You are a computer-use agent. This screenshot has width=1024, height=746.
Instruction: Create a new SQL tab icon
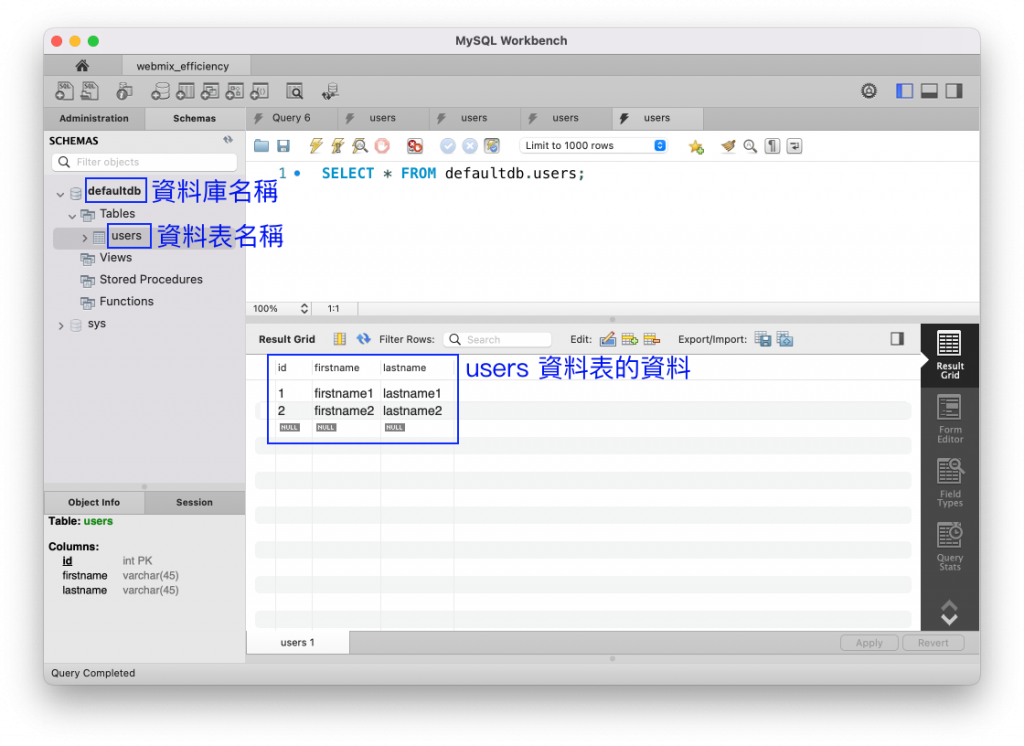tap(64, 91)
